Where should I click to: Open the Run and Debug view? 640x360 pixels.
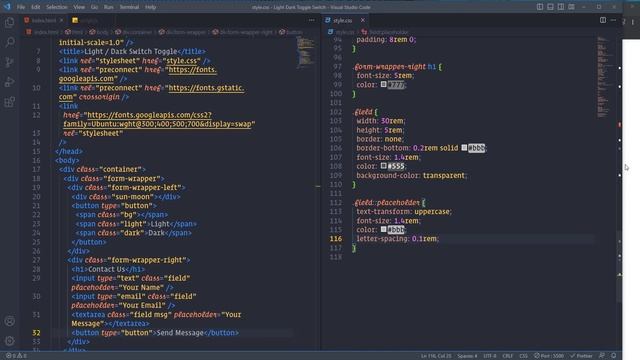click(x=9, y=82)
